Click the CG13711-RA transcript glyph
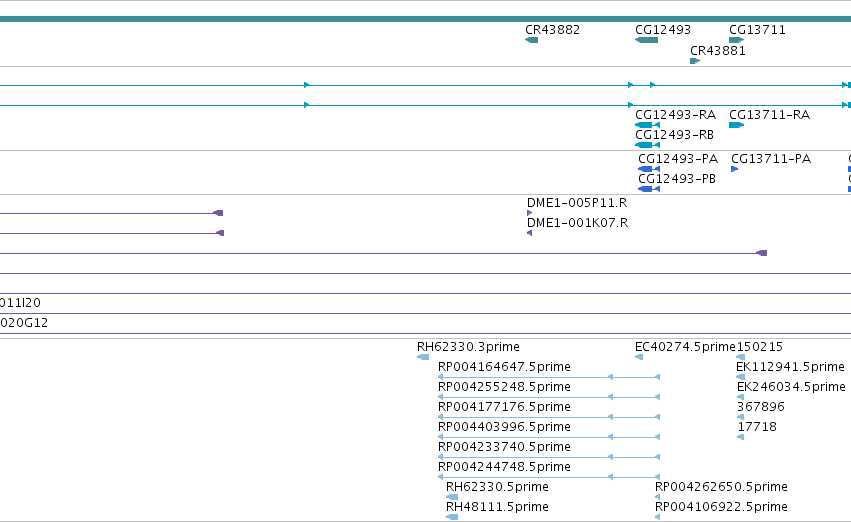Screen dimensions: 851x522 [736, 125]
